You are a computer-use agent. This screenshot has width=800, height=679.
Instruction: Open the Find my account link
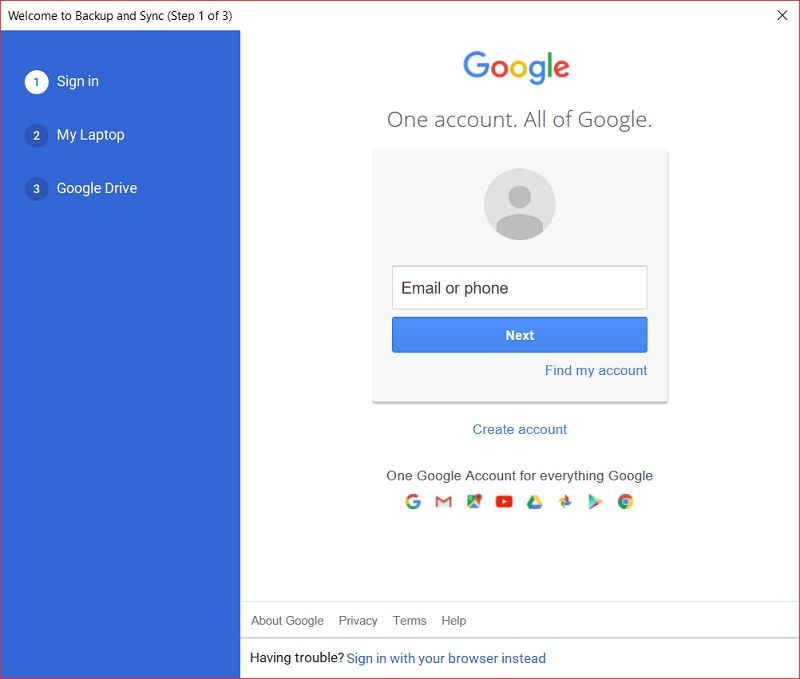(x=596, y=370)
